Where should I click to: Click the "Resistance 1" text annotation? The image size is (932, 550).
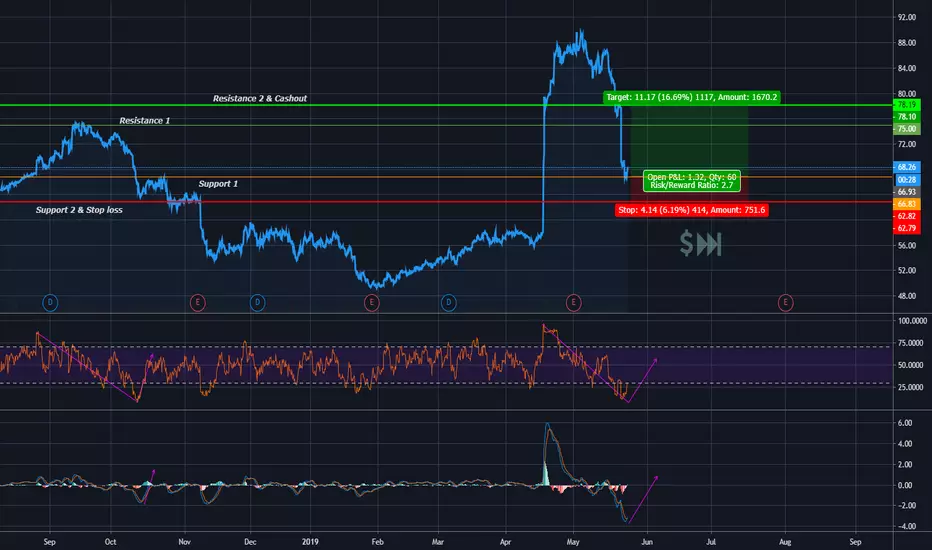tap(144, 121)
